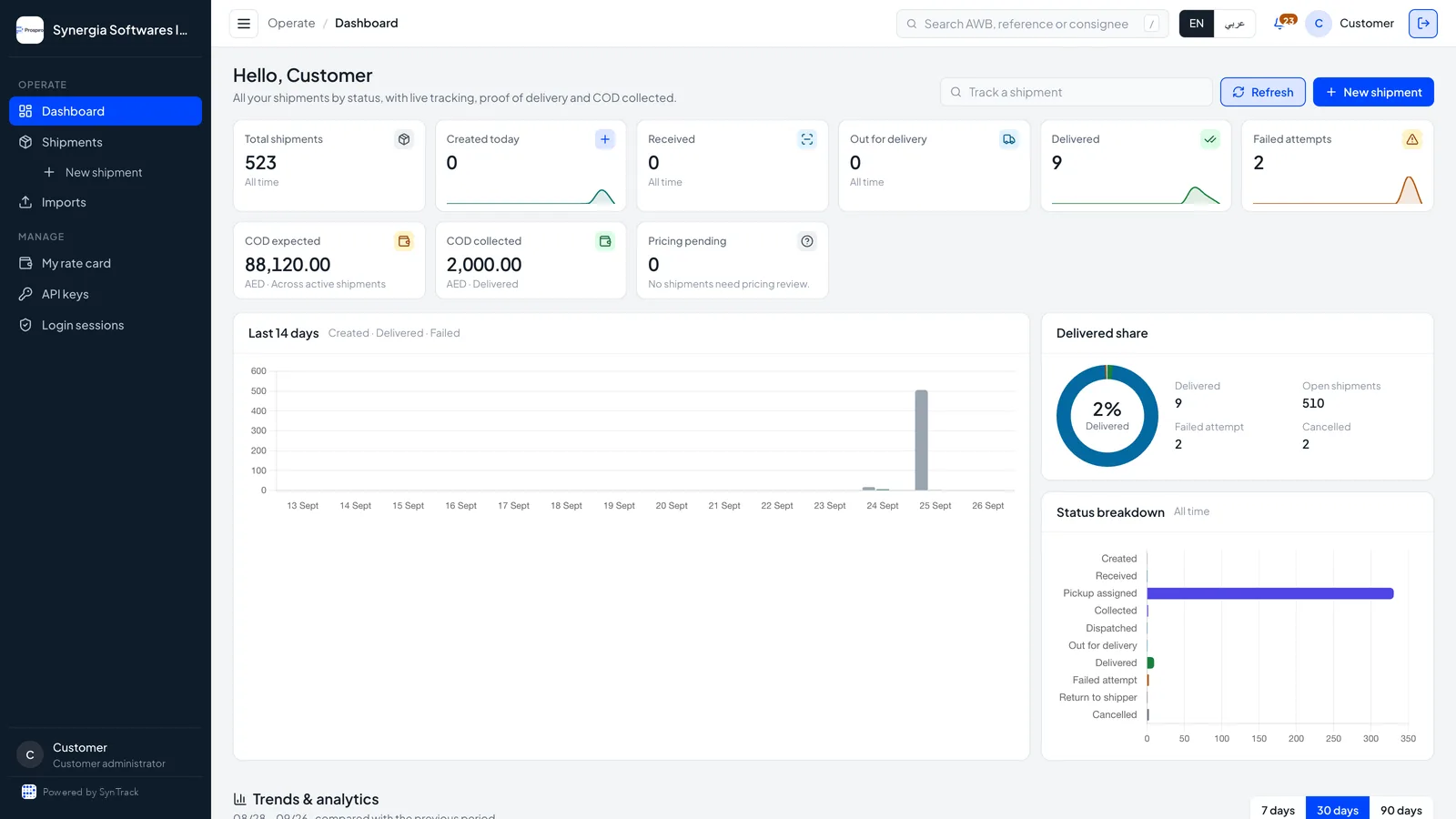Click the Operate breadcrumb link
Screen dimensions: 1456x819
tap(291, 24)
